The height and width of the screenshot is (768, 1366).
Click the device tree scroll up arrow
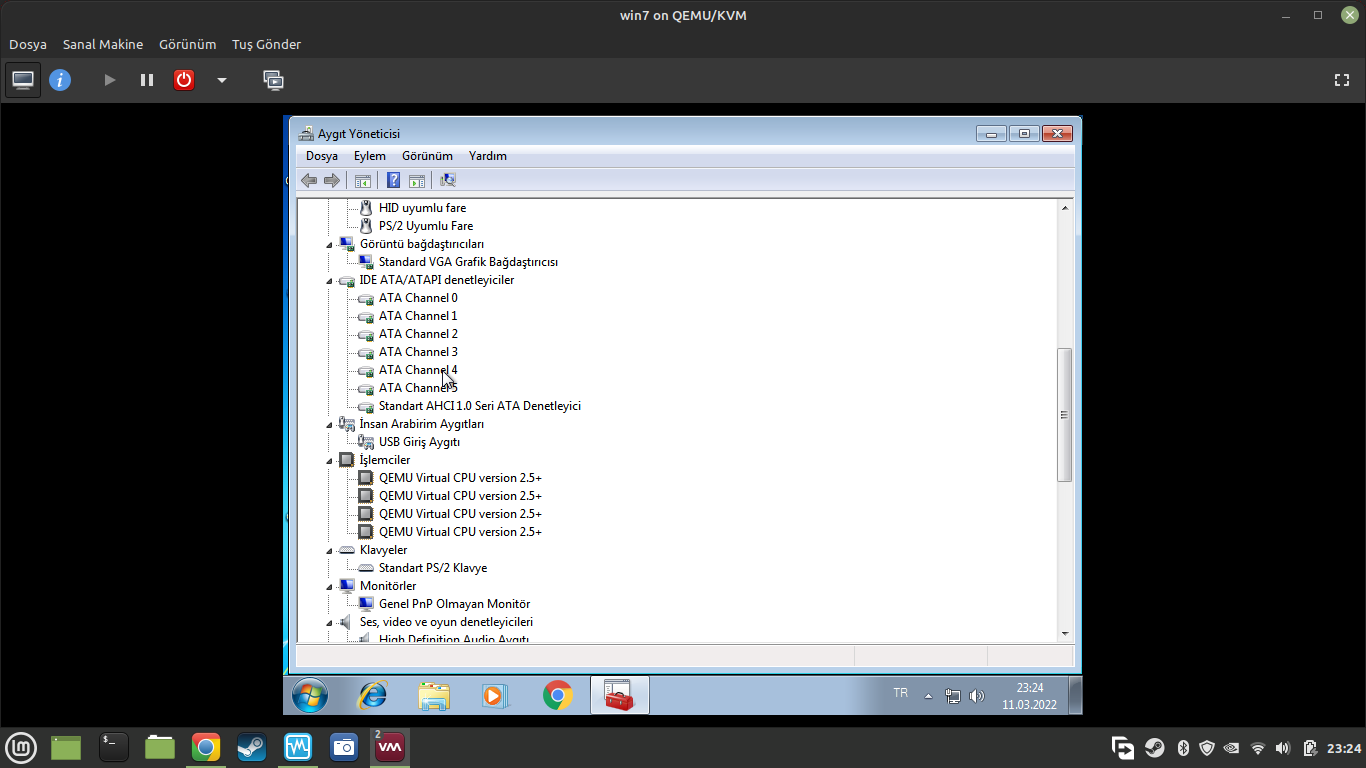click(1065, 208)
